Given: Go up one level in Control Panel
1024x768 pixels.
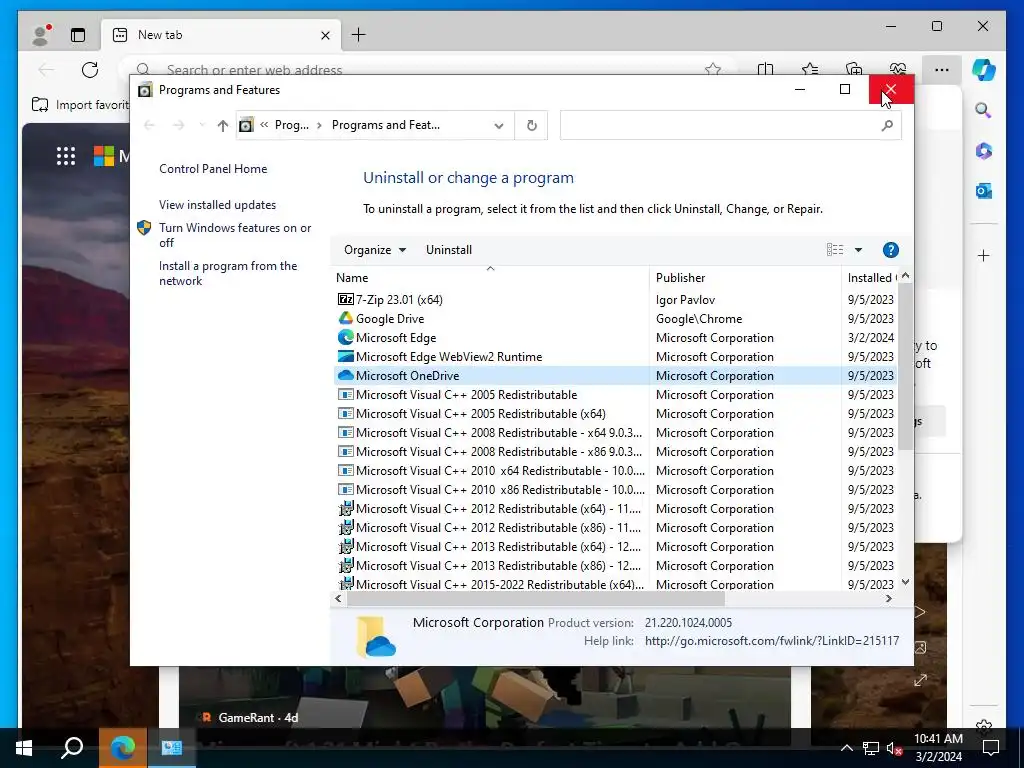Looking at the screenshot, I should [x=223, y=125].
